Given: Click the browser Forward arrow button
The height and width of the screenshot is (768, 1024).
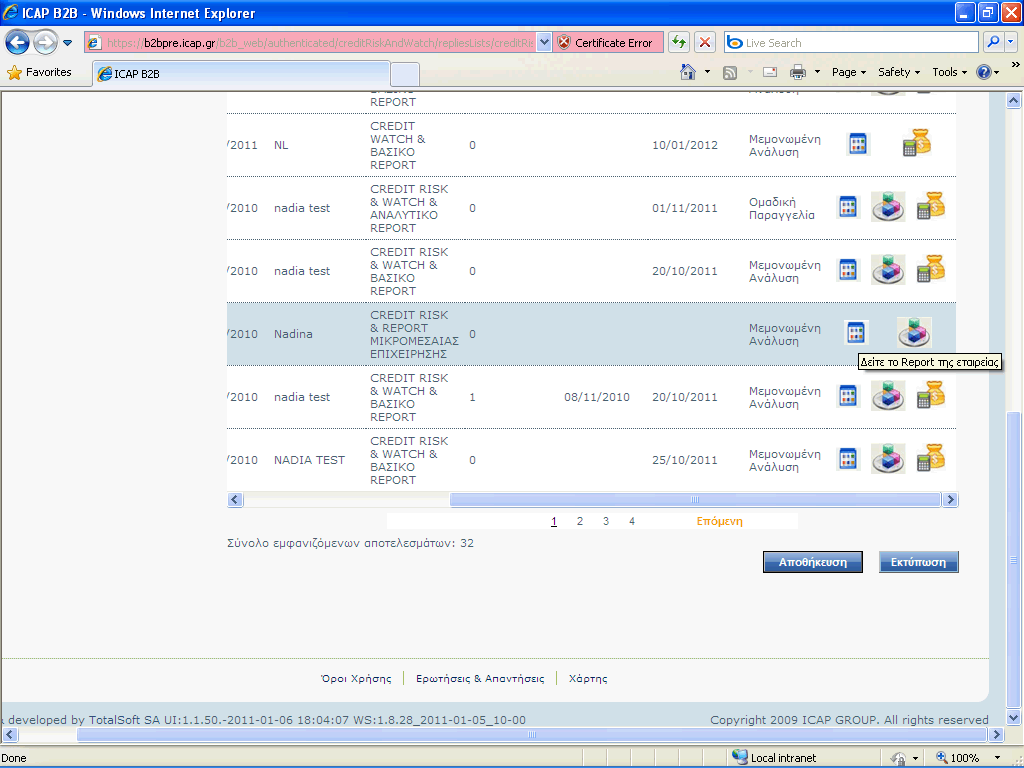Looking at the screenshot, I should [x=44, y=43].
